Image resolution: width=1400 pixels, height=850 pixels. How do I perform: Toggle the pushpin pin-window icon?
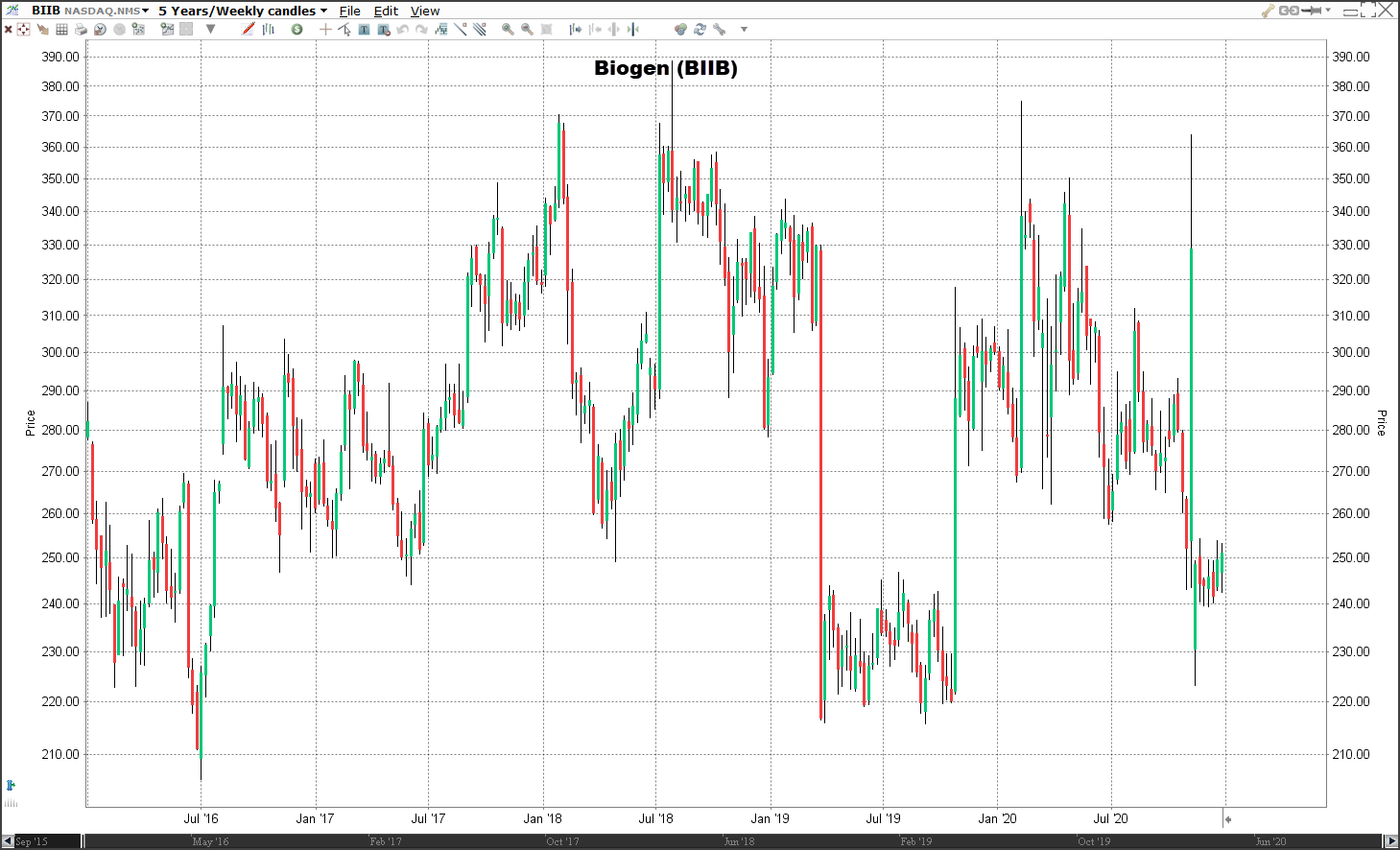point(1311,11)
